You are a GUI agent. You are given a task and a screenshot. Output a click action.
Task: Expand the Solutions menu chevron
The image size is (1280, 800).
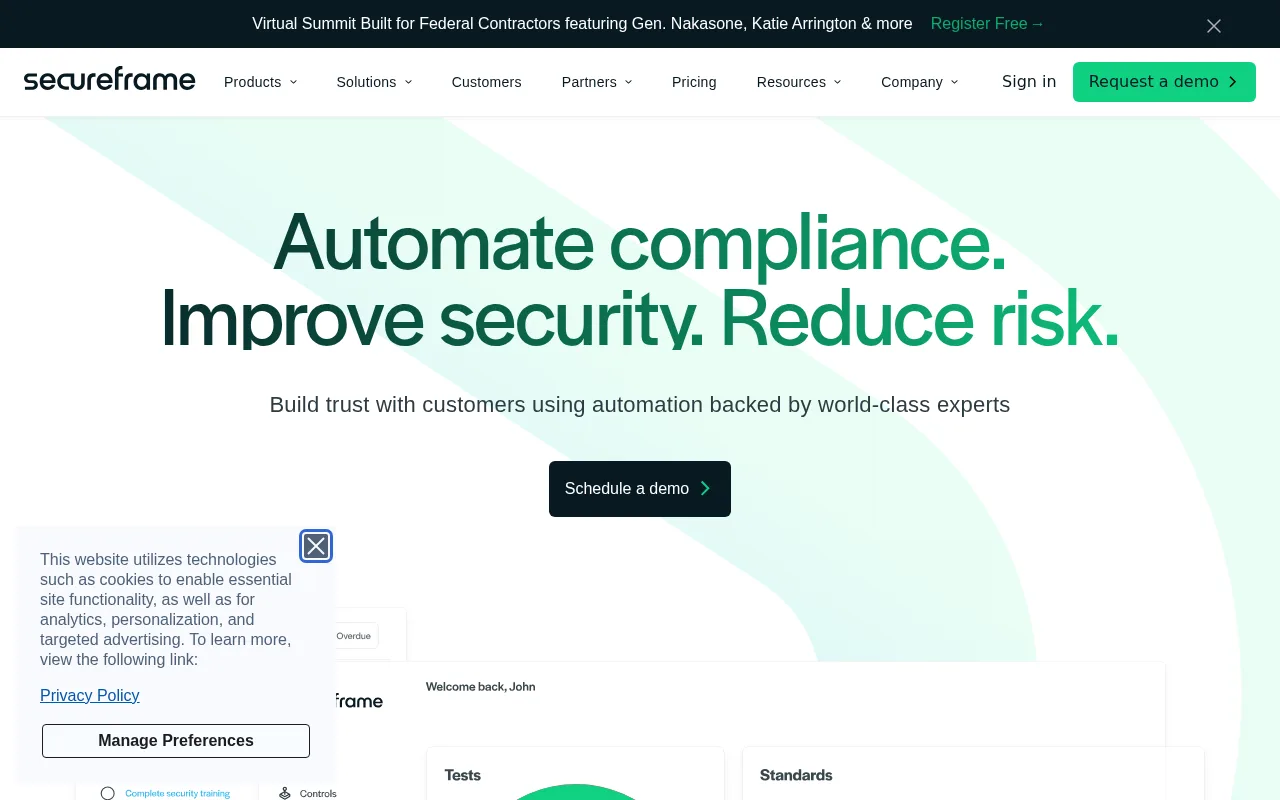click(x=408, y=82)
